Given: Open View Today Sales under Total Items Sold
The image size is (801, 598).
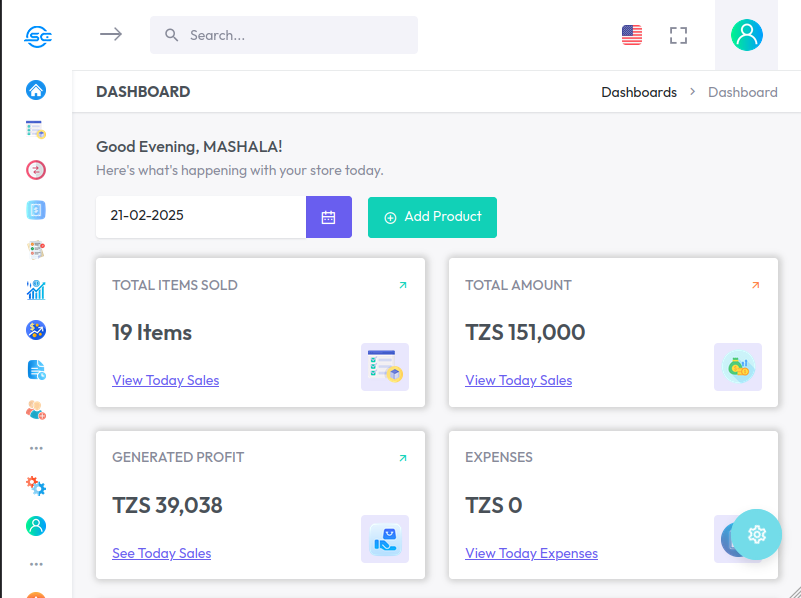Looking at the screenshot, I should click(x=165, y=380).
